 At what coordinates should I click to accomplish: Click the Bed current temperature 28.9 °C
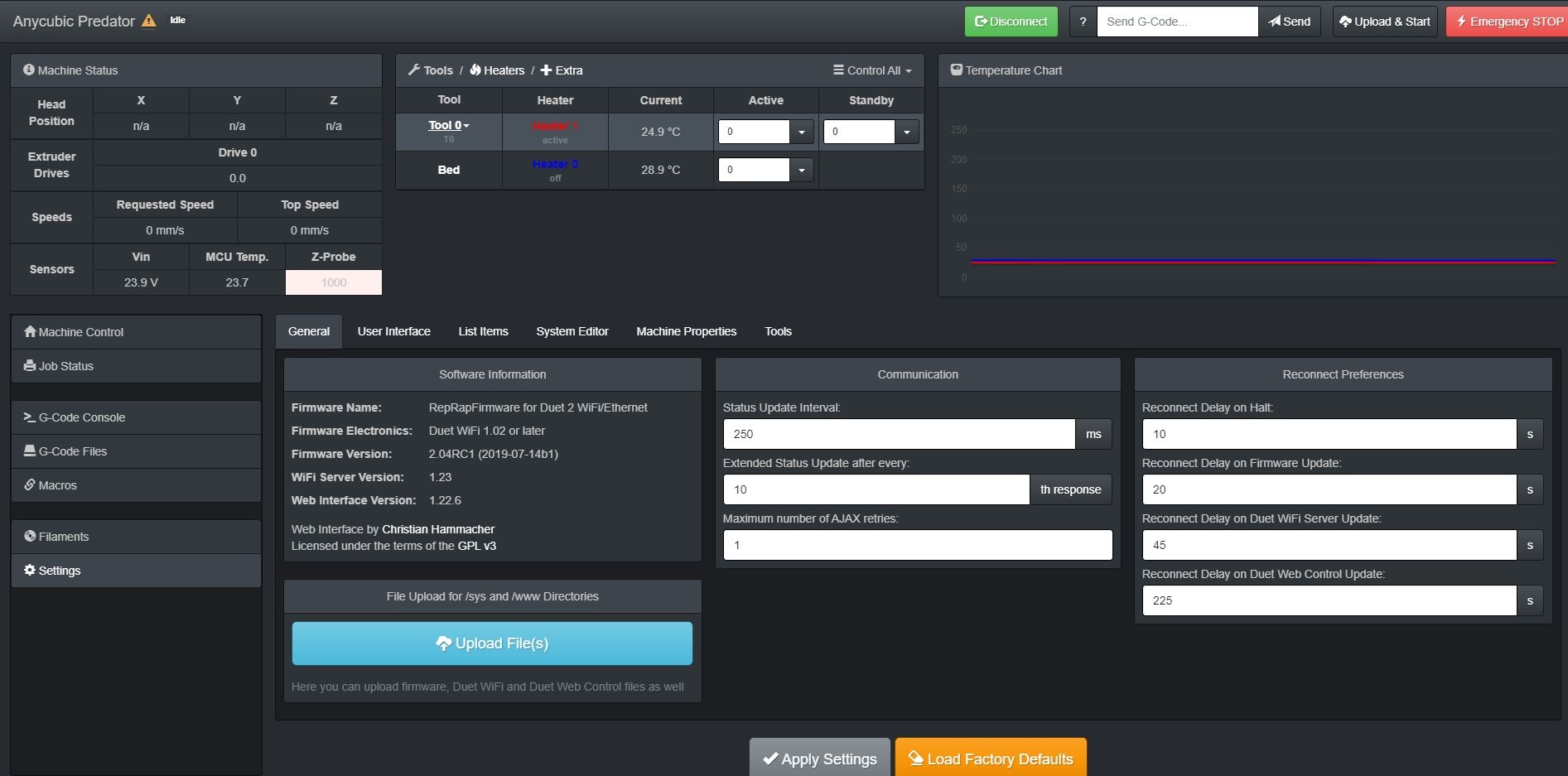661,170
